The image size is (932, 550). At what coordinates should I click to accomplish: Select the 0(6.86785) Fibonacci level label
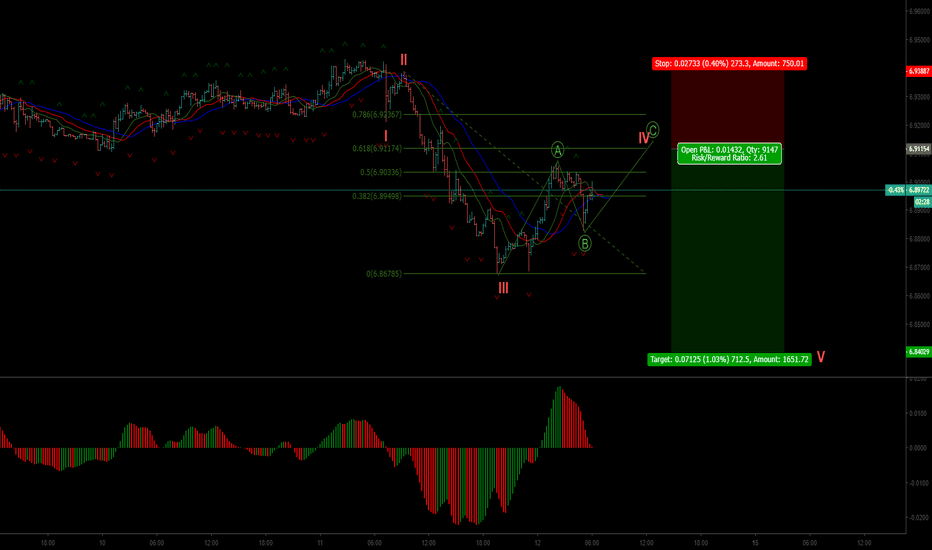[384, 274]
